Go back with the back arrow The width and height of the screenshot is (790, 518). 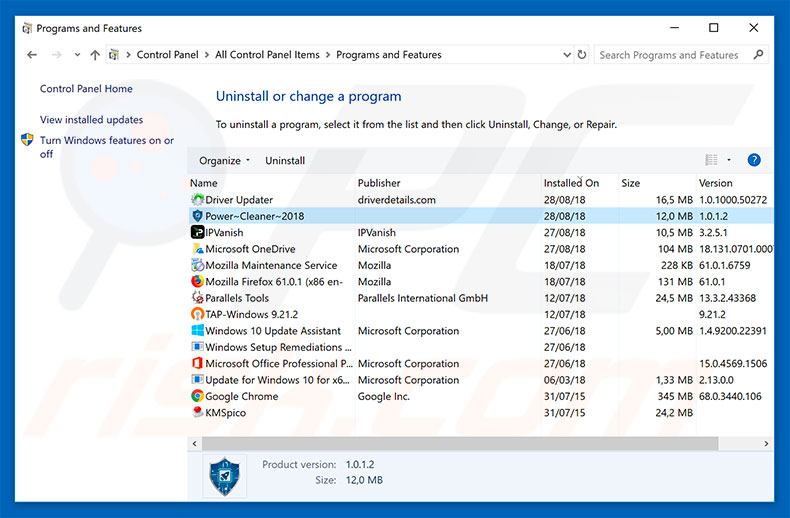32,54
